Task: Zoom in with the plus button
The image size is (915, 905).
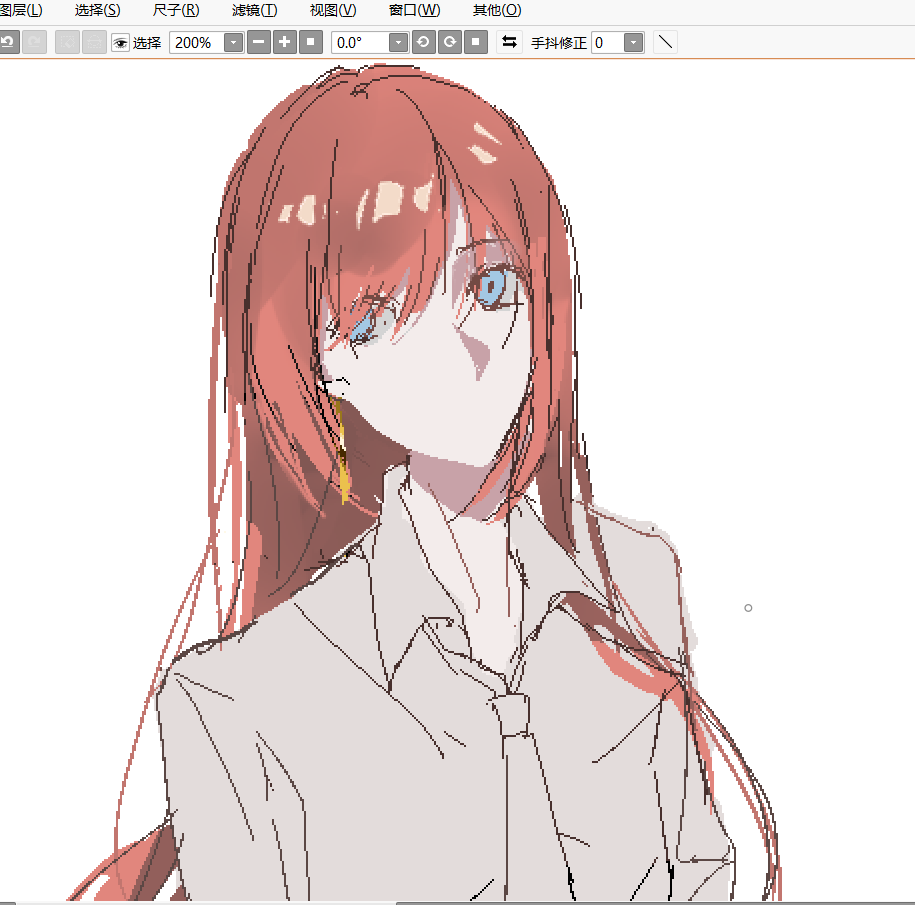Action: click(285, 43)
